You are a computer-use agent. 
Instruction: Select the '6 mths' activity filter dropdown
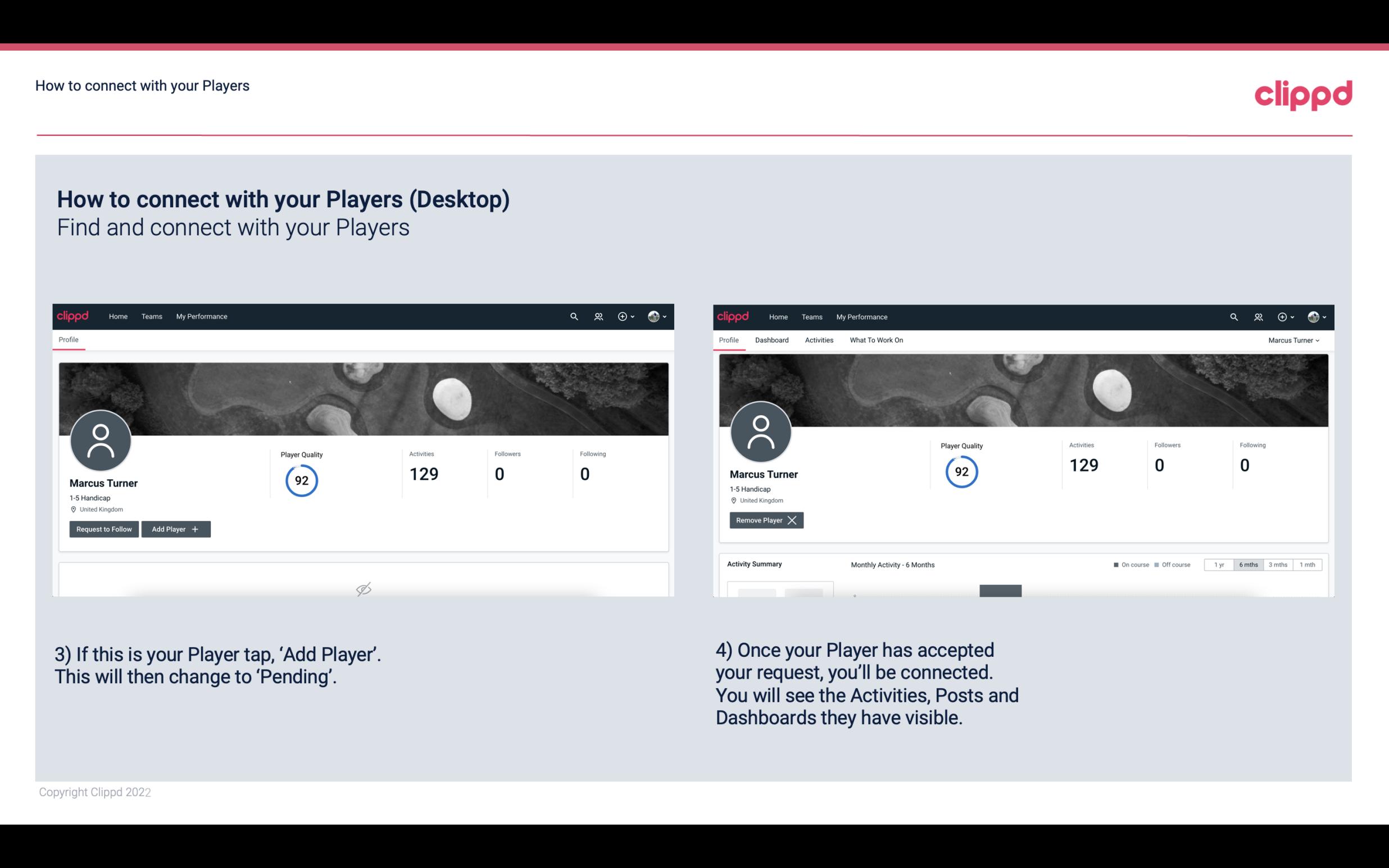(x=1247, y=564)
